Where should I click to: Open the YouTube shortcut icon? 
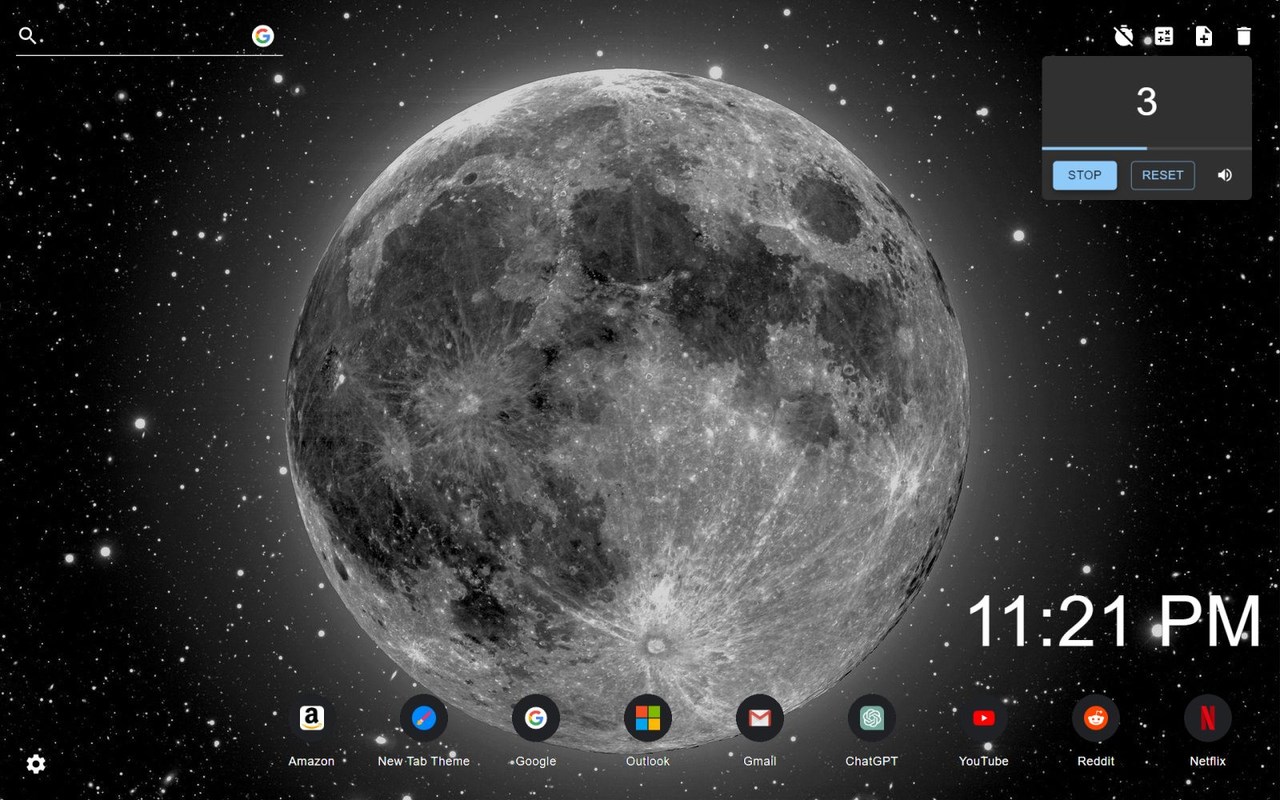[x=984, y=718]
